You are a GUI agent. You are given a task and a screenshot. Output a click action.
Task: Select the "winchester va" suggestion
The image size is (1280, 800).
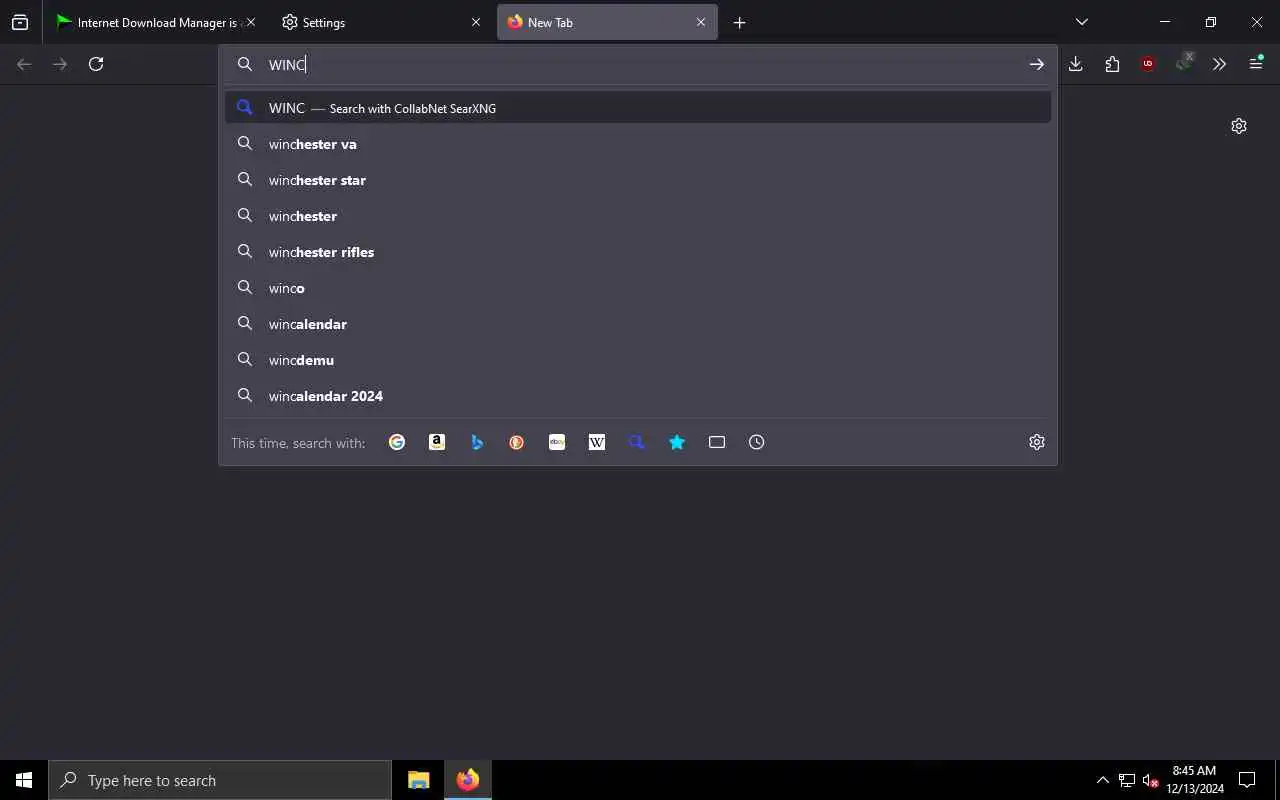tap(638, 144)
